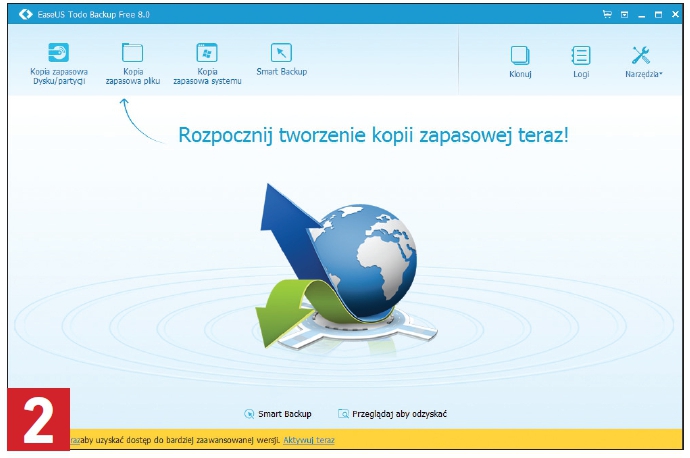Start Kopia zapasowa pliku file backup
690x458 pixels.
coord(132,64)
